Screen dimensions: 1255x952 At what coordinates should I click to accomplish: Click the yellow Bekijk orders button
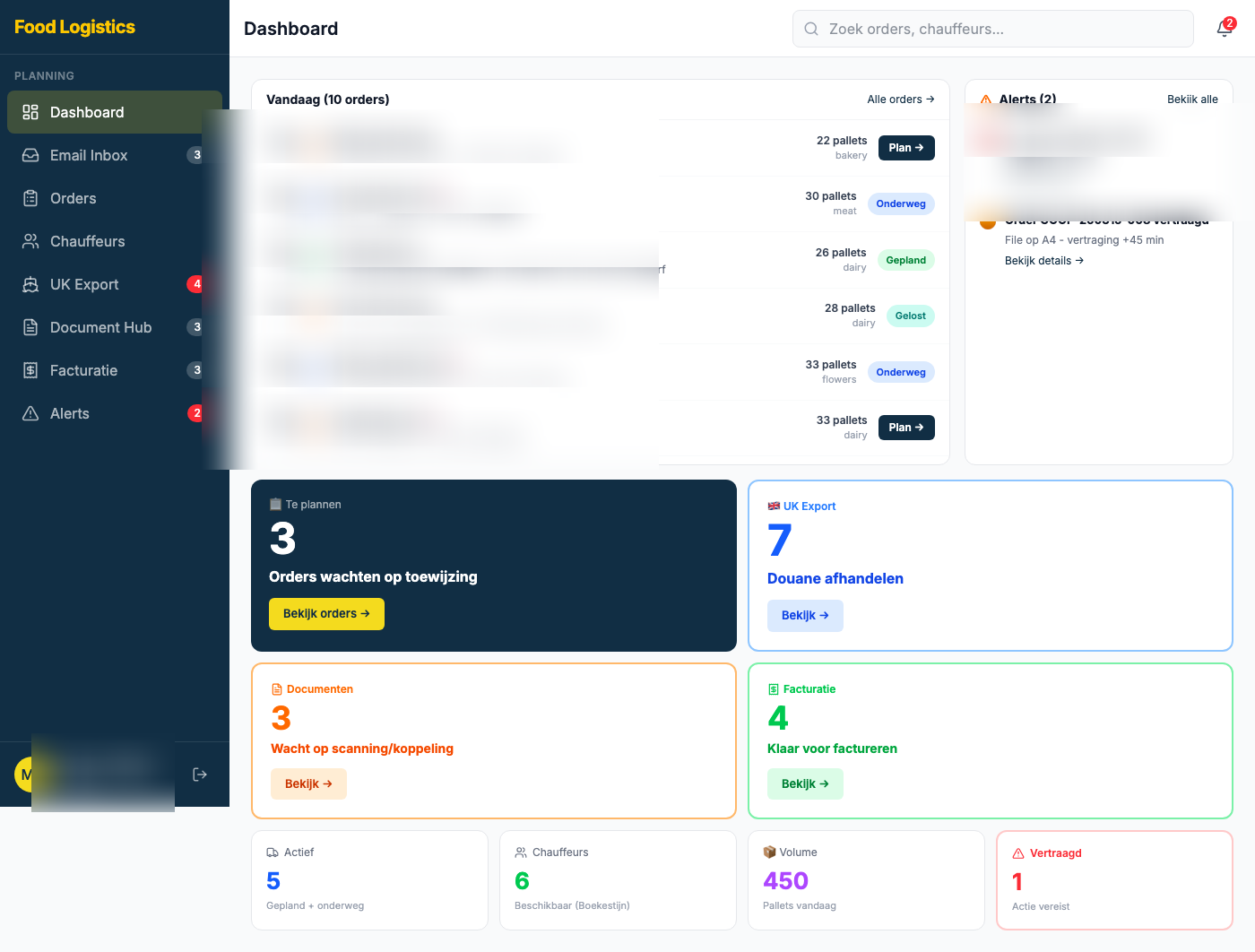click(x=326, y=614)
